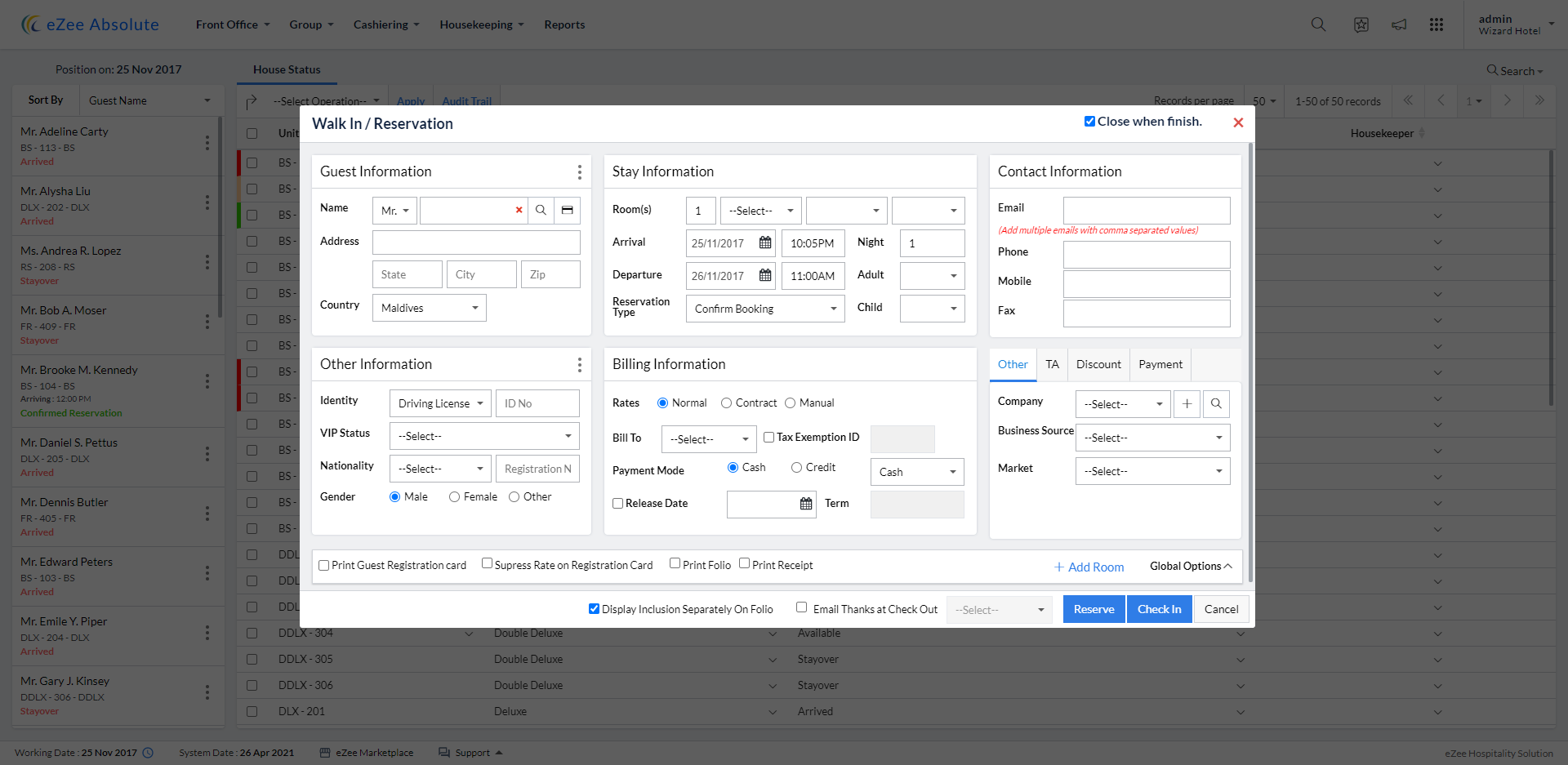Open Guest Information options menu (three dots)
The image size is (1568, 765).
point(580,172)
